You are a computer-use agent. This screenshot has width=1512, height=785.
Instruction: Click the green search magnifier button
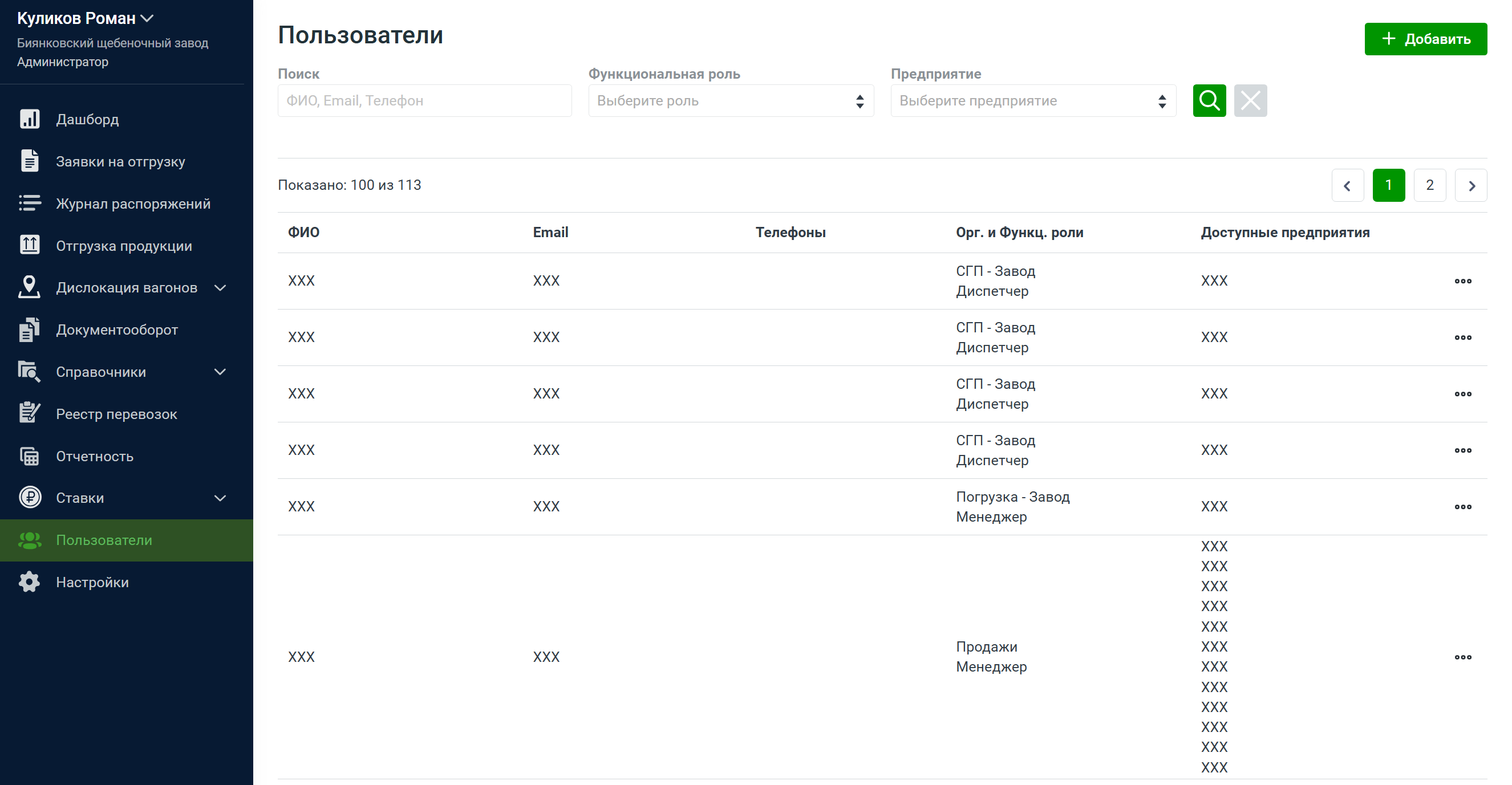coord(1209,101)
